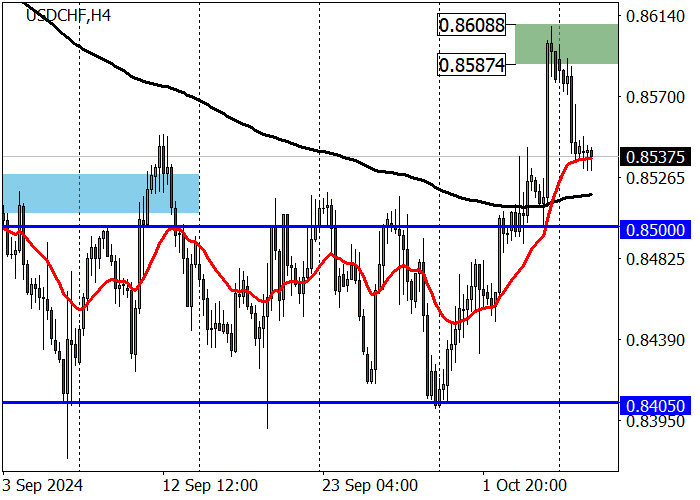Click the 0.84825 price axis value
Screen dimensions: 700x500
coord(655,259)
